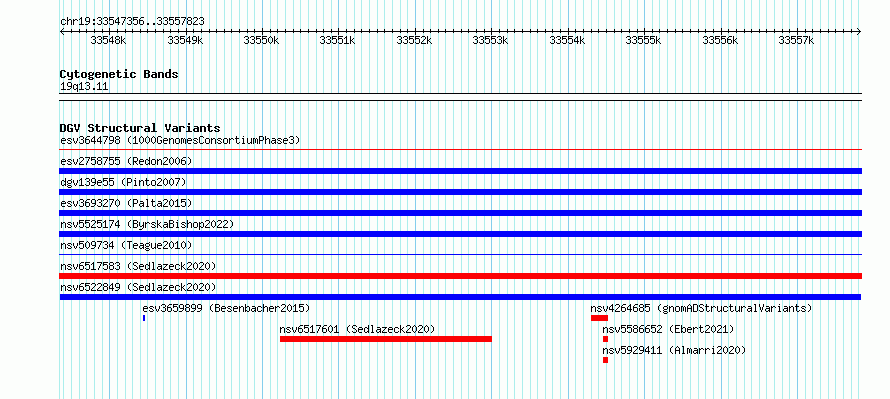Click the 33550k ruler tick label

(x=261, y=41)
